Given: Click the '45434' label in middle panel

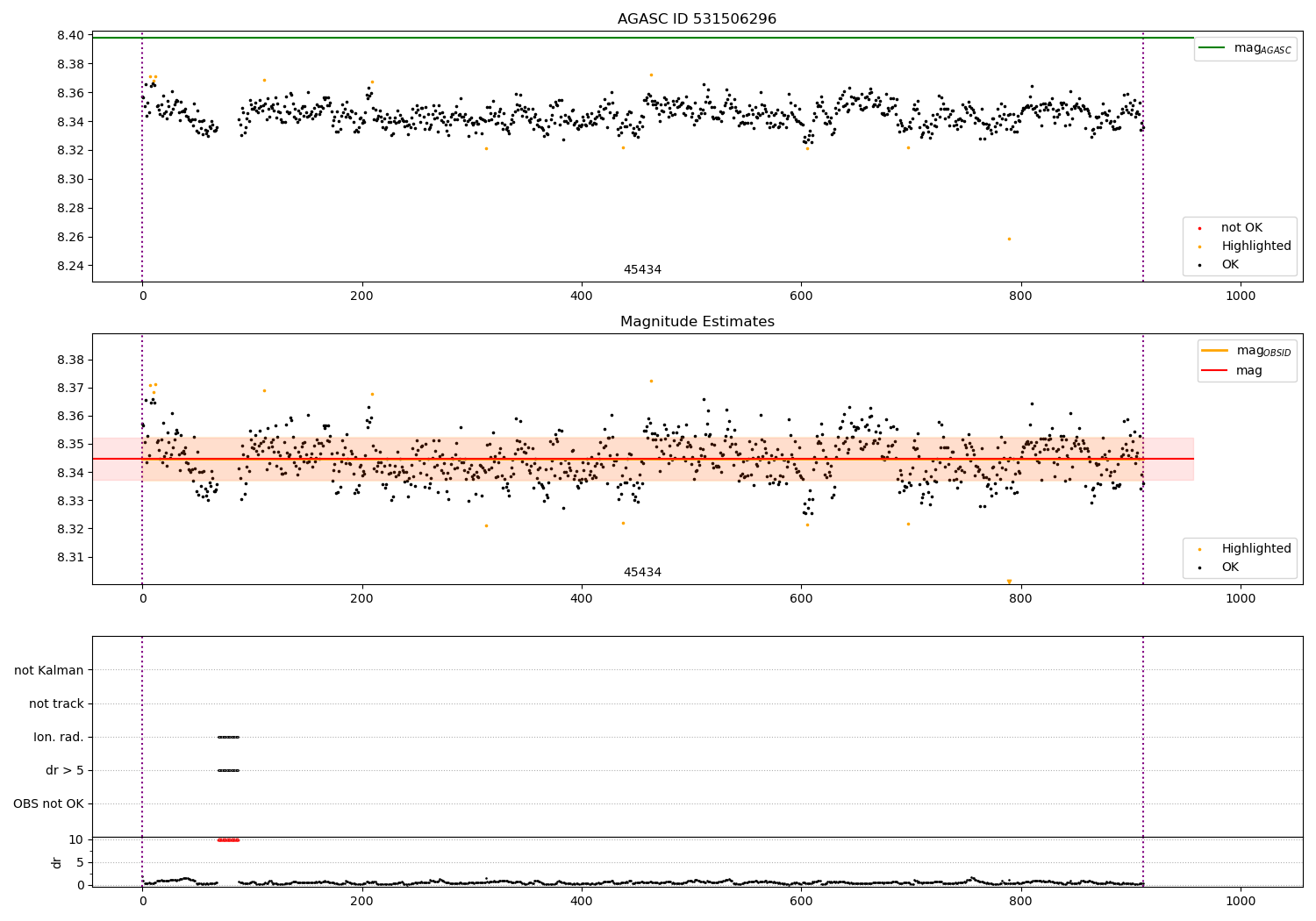Looking at the screenshot, I should coord(642,573).
